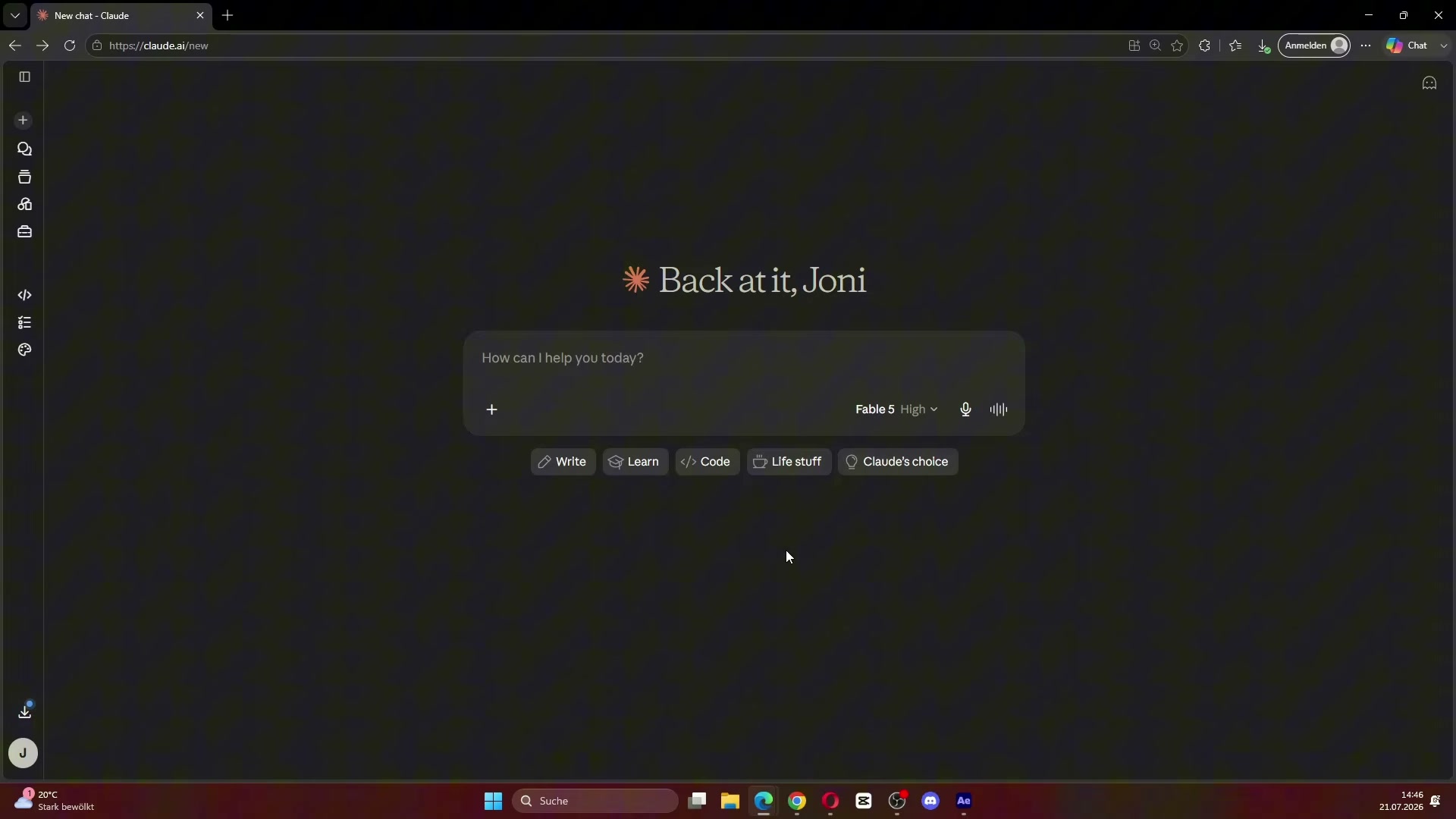Open the briefcase icon in sidebar
This screenshot has height=819, width=1456.
[24, 232]
